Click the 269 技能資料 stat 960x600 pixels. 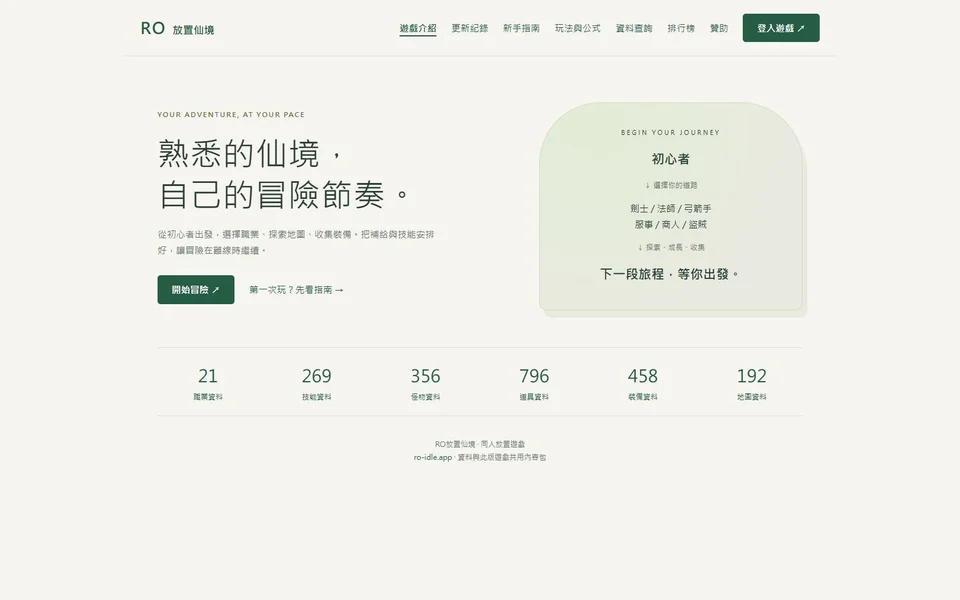click(x=317, y=383)
